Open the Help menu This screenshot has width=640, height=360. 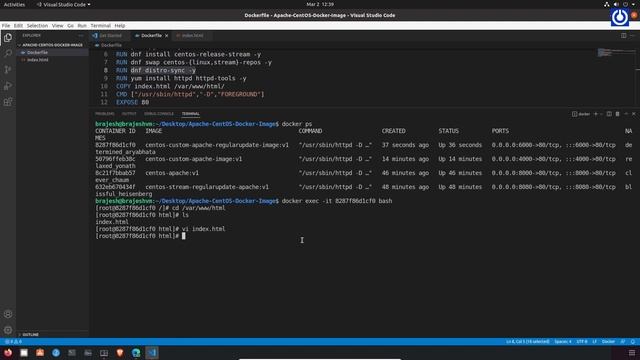pos(120,25)
